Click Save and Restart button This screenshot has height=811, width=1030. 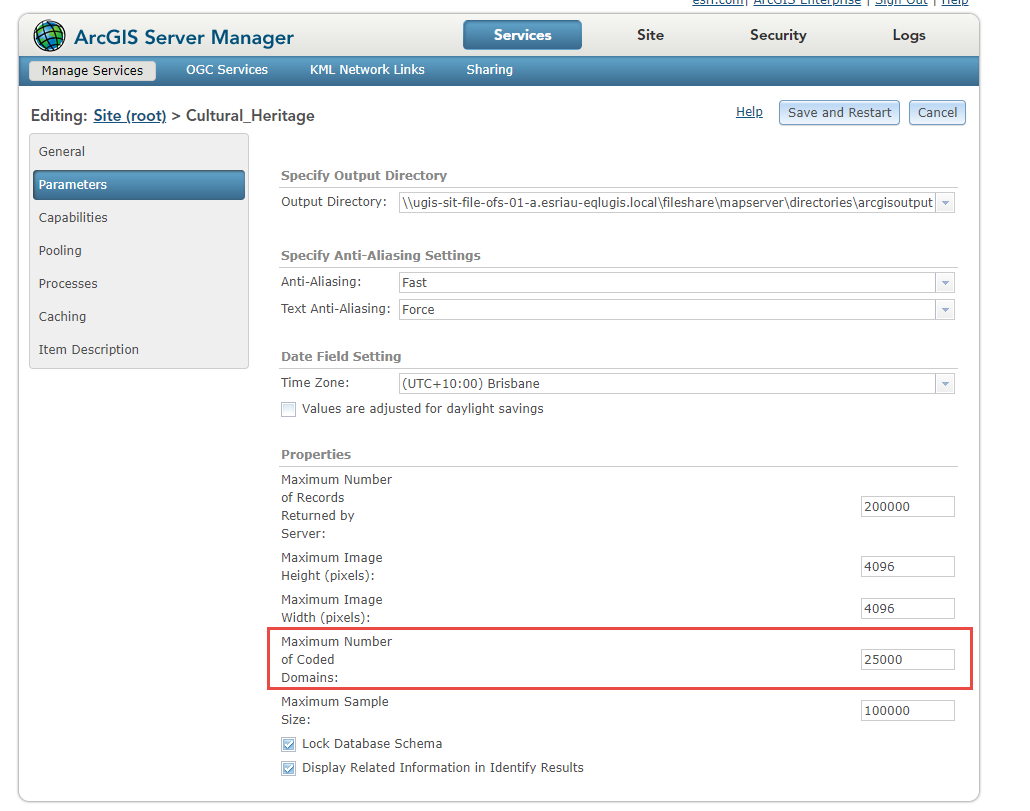click(839, 113)
